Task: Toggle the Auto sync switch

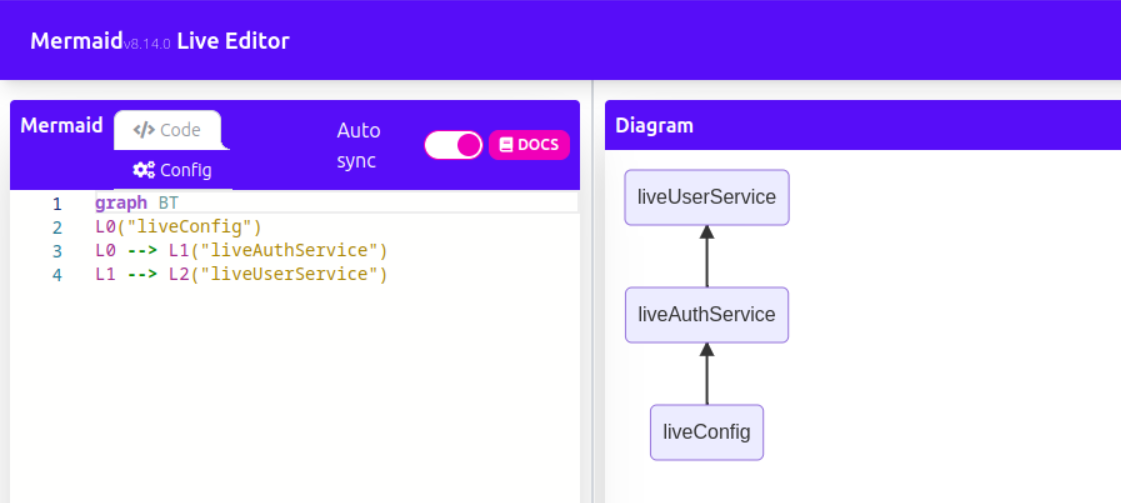Action: tap(453, 145)
